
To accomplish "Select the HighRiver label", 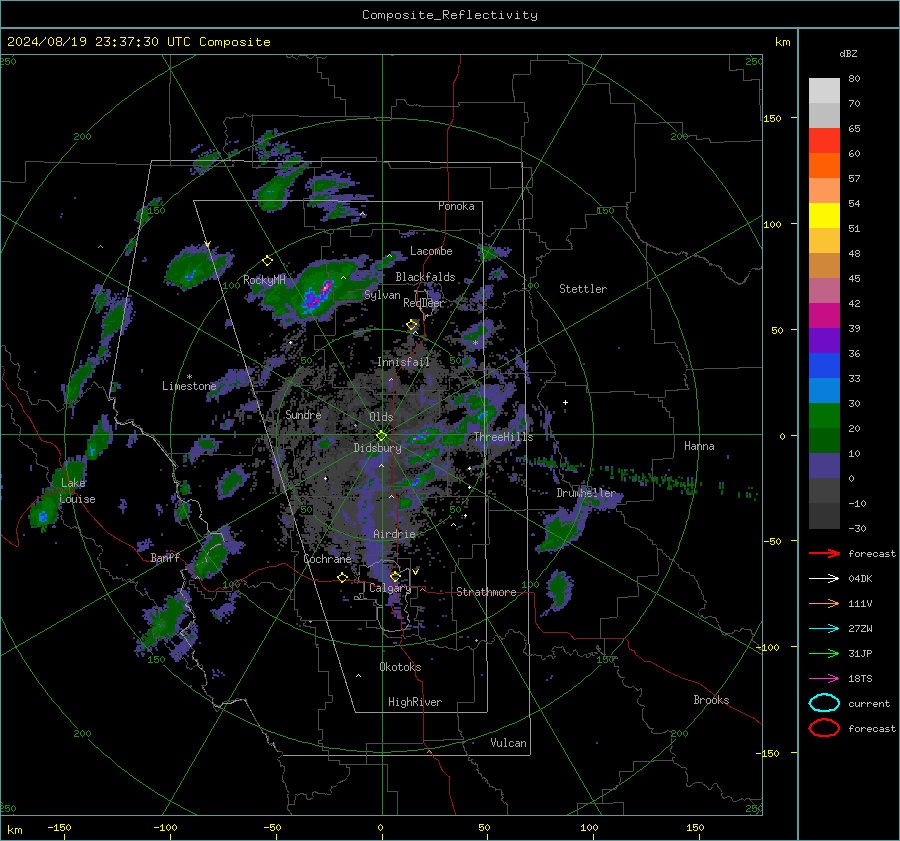I will coord(414,702).
